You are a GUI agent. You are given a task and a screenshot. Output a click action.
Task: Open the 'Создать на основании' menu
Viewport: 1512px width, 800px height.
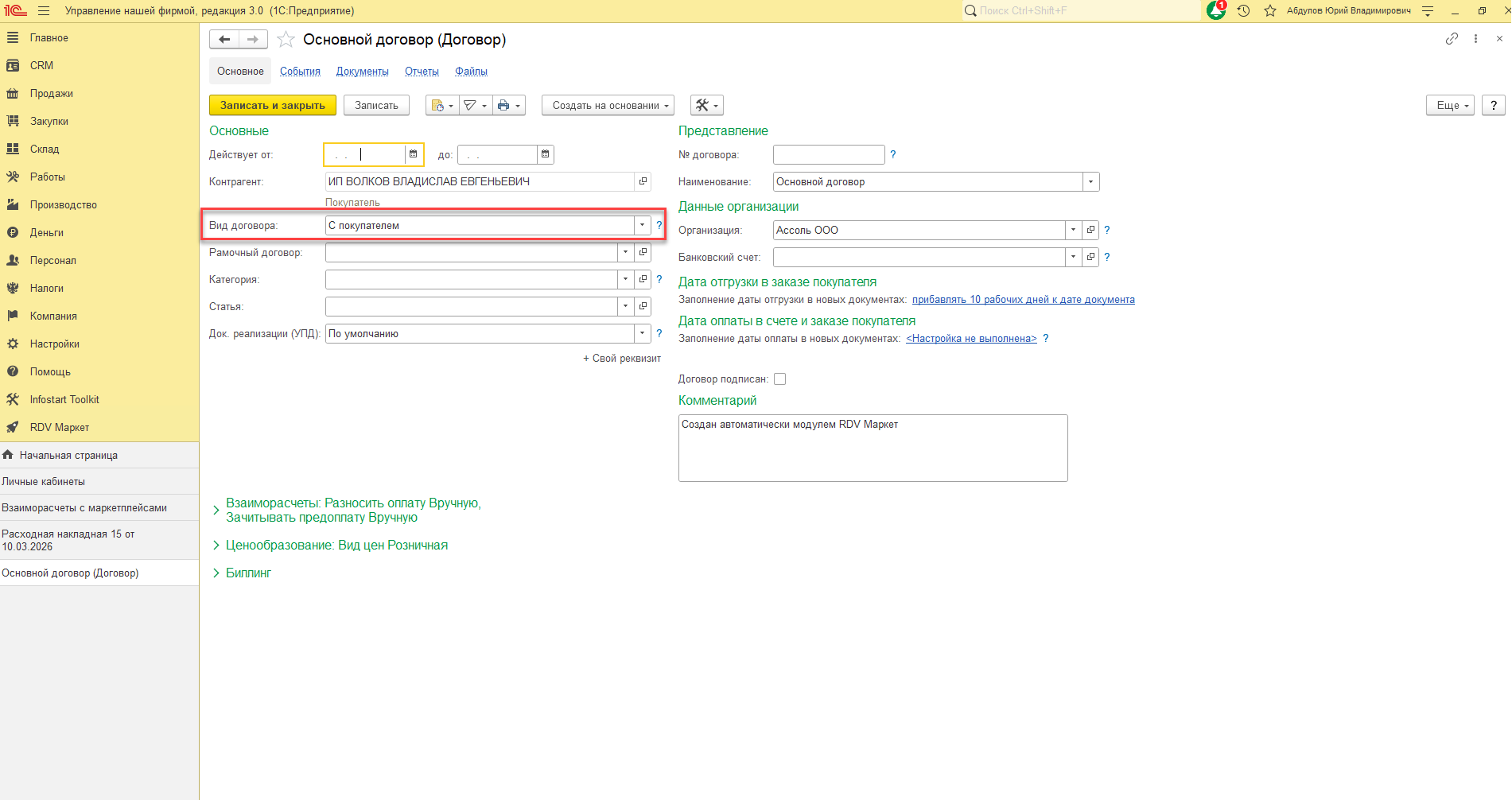pyautogui.click(x=608, y=106)
